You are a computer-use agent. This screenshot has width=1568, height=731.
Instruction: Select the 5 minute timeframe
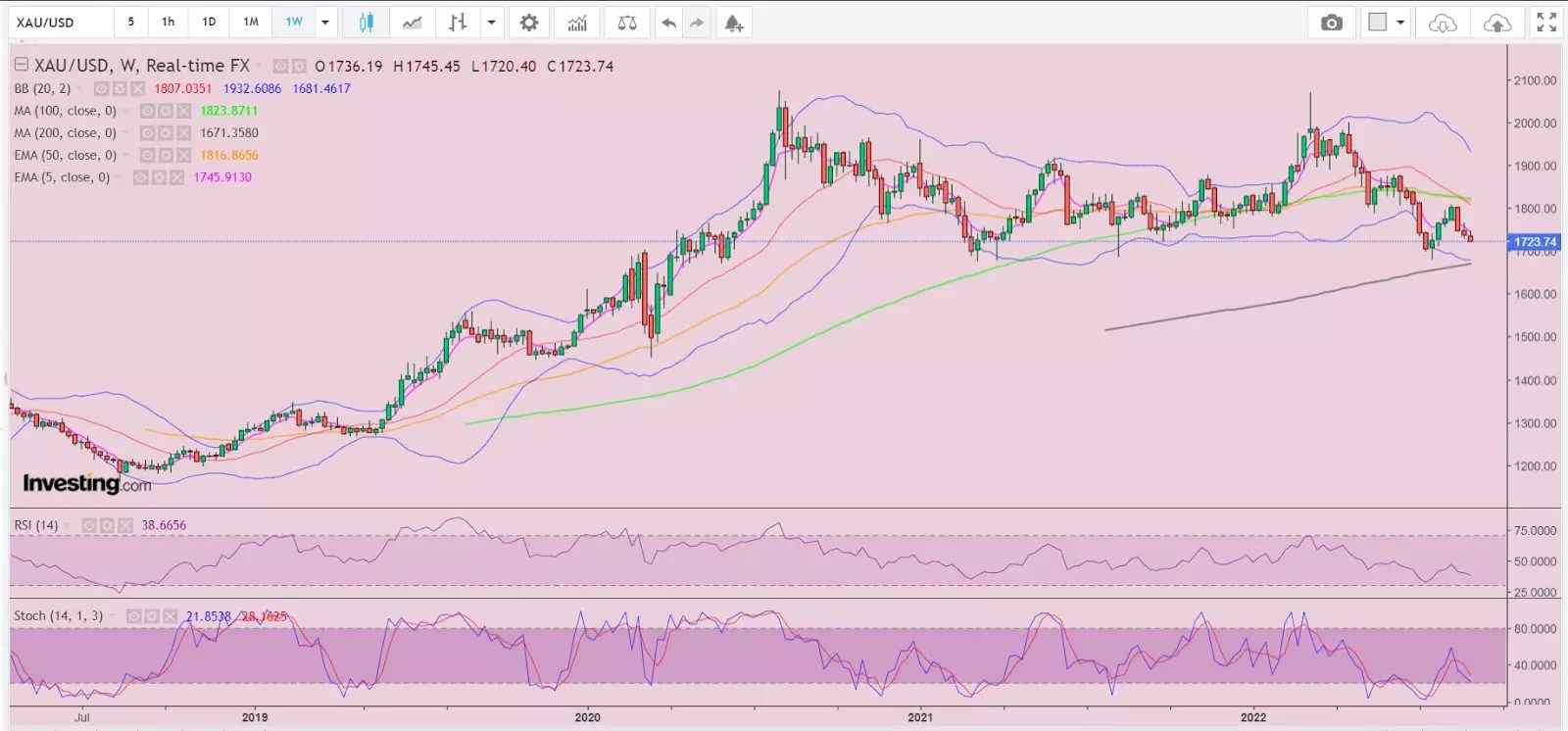pos(131,22)
